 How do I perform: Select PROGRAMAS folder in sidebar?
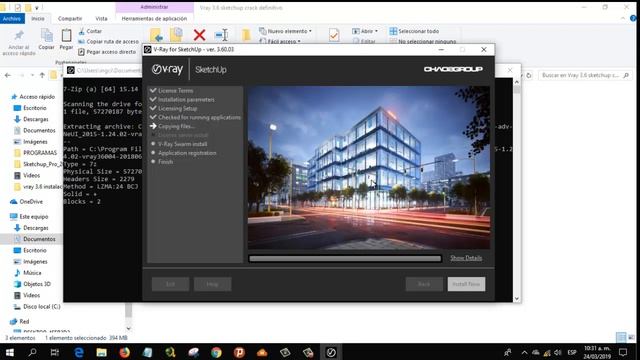pos(36,153)
